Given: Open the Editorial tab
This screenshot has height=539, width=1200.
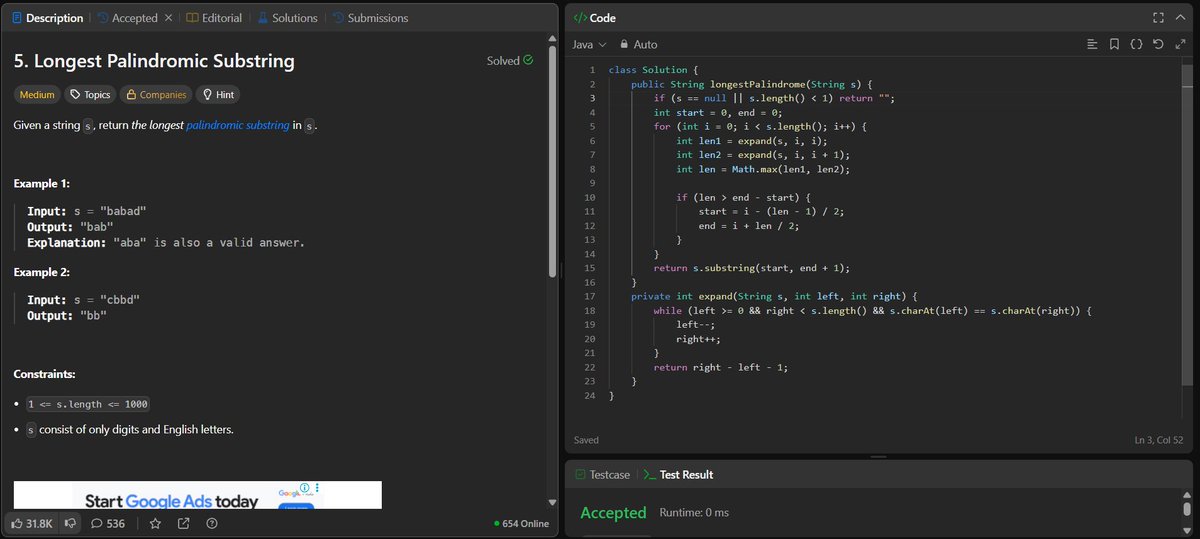Looking at the screenshot, I should 214,18.
